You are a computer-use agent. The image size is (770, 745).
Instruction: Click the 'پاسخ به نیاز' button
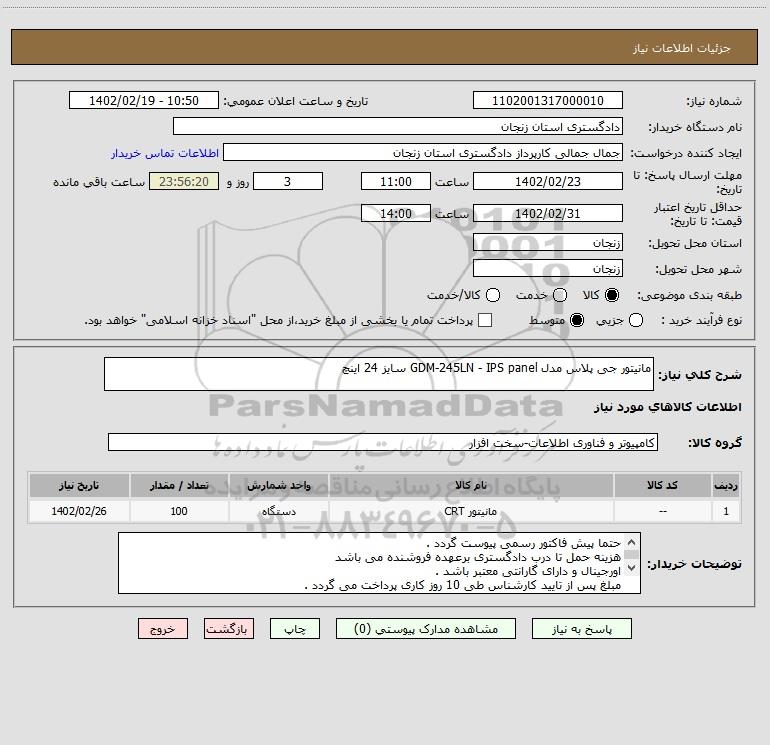pos(581,629)
